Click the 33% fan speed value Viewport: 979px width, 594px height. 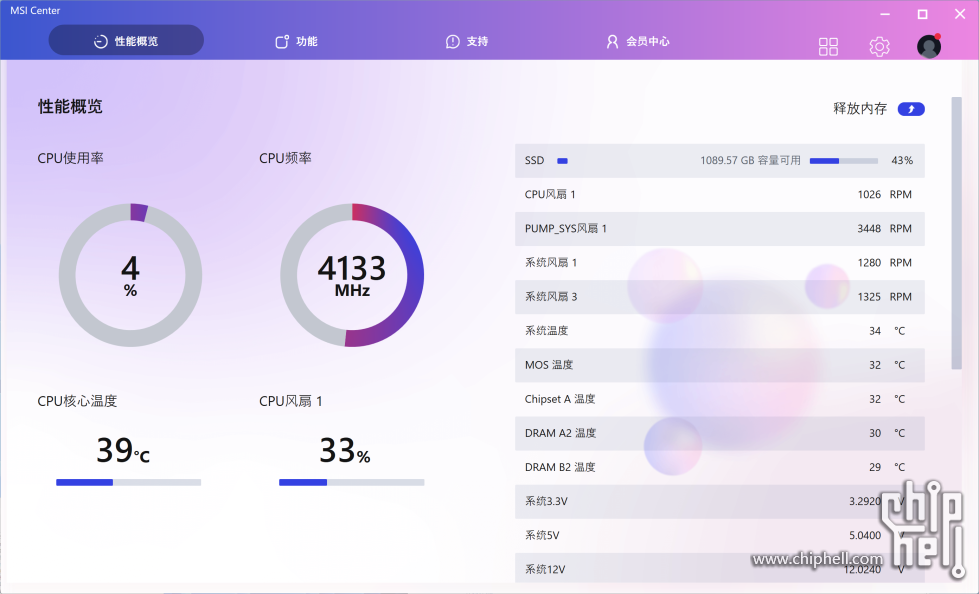tap(345, 450)
